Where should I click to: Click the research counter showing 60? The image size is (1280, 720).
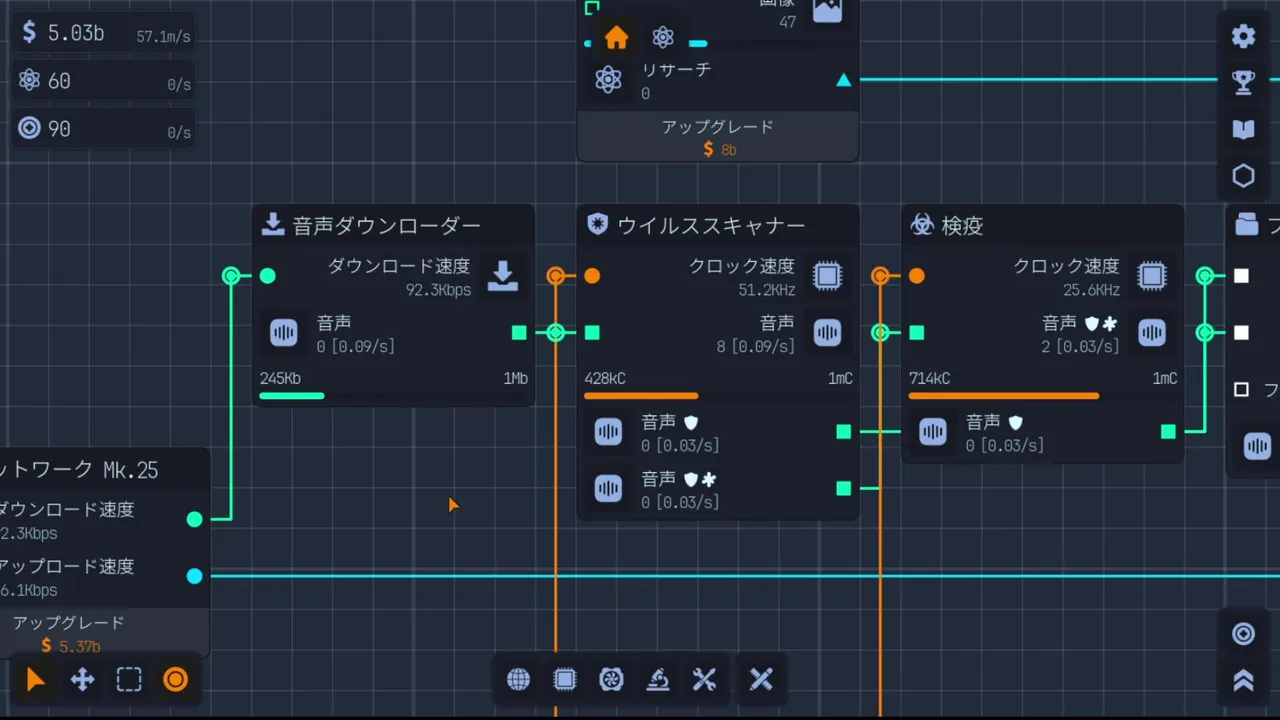(x=104, y=81)
